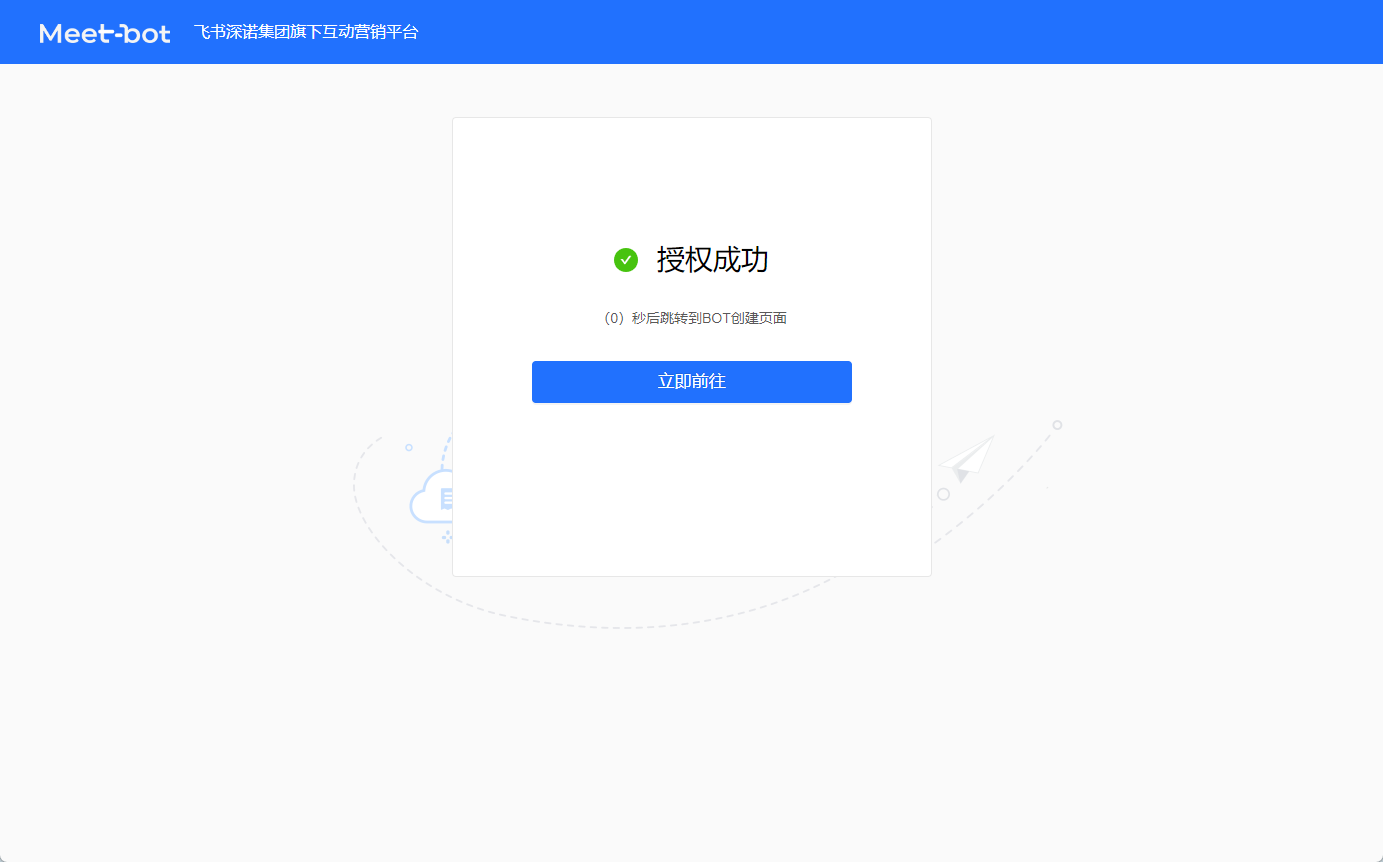Go now via the 立即前往 button
The image size is (1383, 862).
[692, 382]
